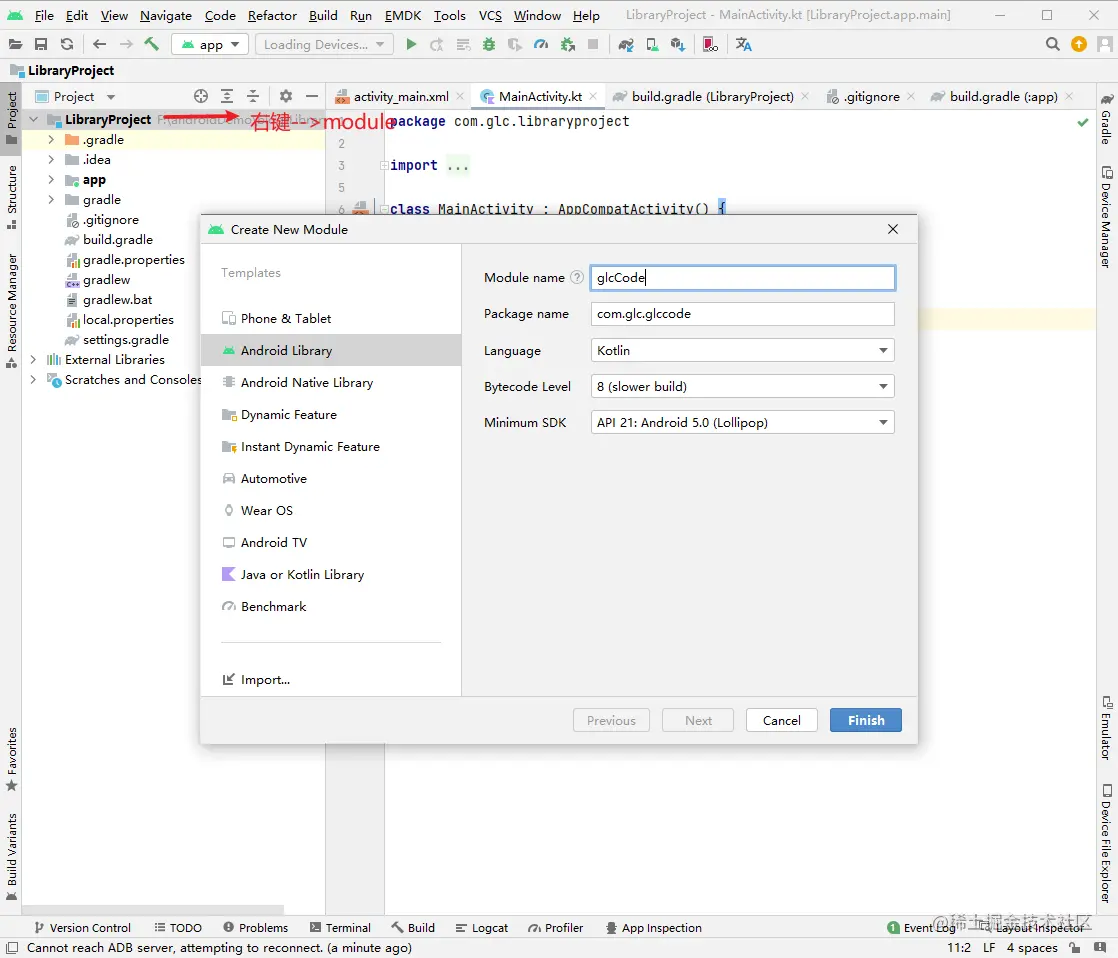Switch to build.gradle (LibraryProject) tab

click(x=712, y=96)
